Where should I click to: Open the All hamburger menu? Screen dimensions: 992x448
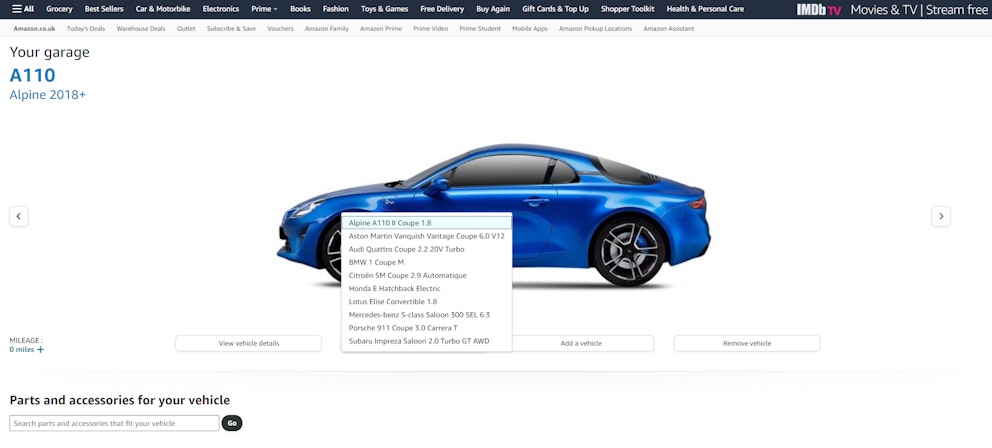coord(23,9)
